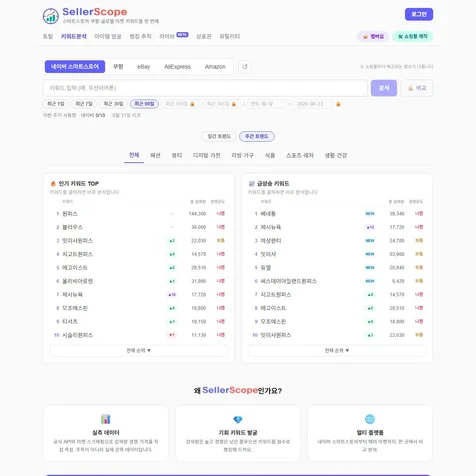Click the bar chart icon above 실측 데이터
The image size is (476, 476).
tap(106, 419)
